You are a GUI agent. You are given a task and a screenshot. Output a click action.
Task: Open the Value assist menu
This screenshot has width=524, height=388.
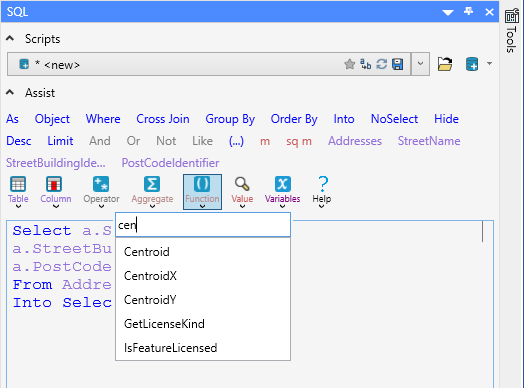[x=242, y=192]
